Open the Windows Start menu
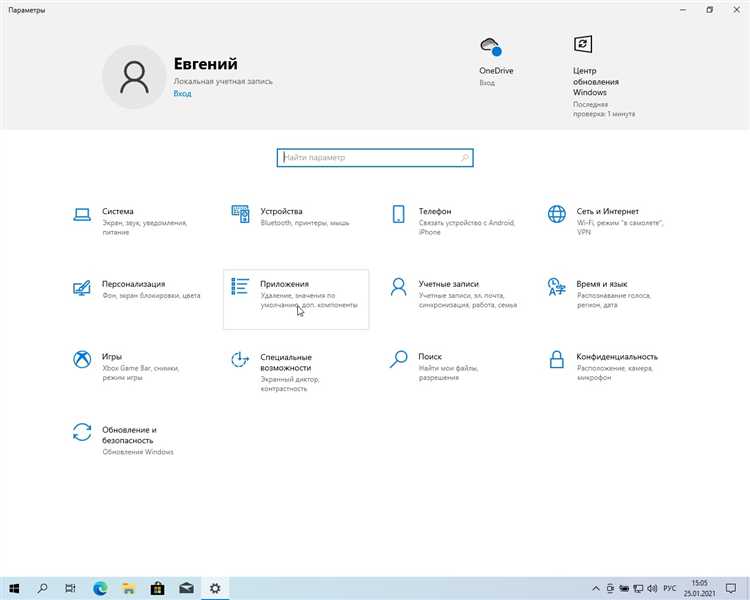The width and height of the screenshot is (750, 600). (14, 588)
